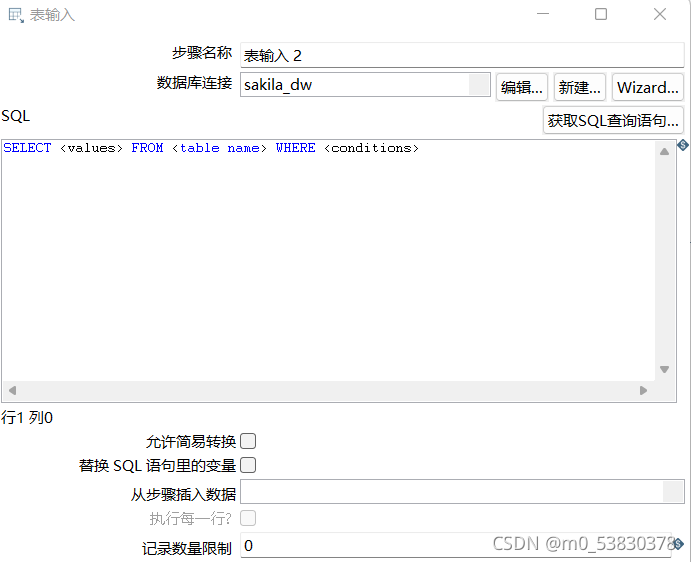This screenshot has width=691, height=562.
Task: Click the FROM keyword in the SQL
Action: pyautogui.click(x=147, y=148)
